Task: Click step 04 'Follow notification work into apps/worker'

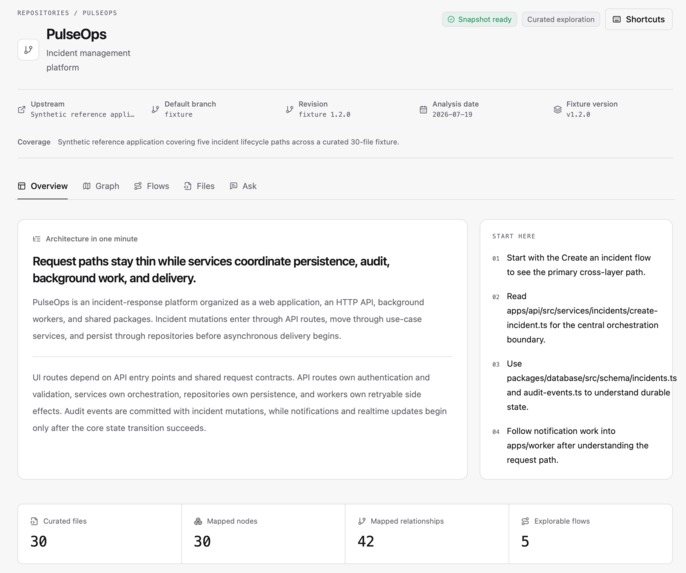Action: pos(578,445)
